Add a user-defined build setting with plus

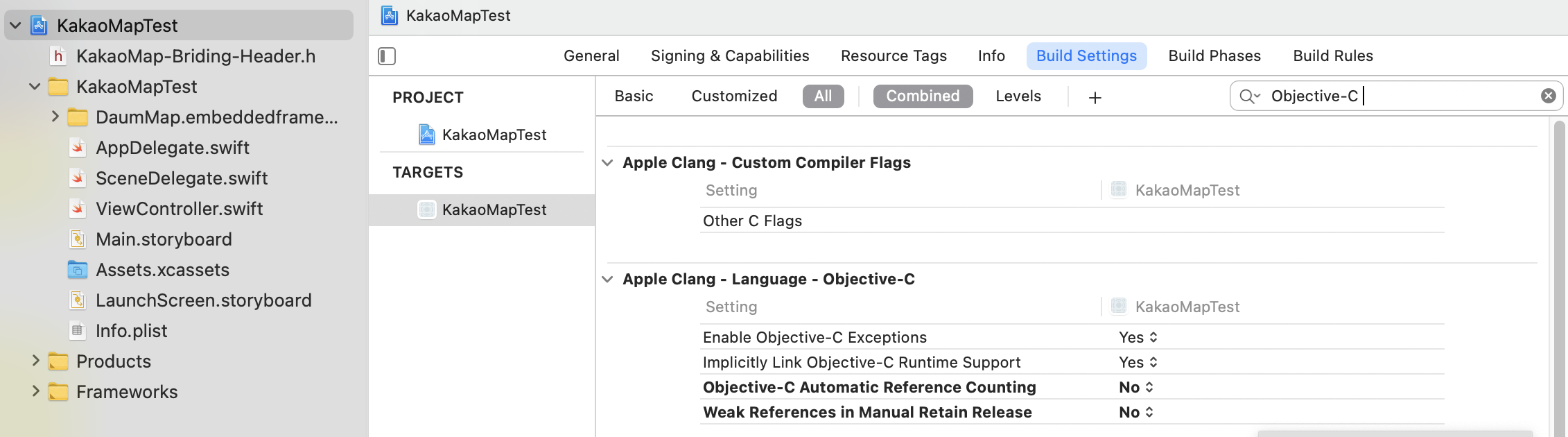pyautogui.click(x=1095, y=97)
